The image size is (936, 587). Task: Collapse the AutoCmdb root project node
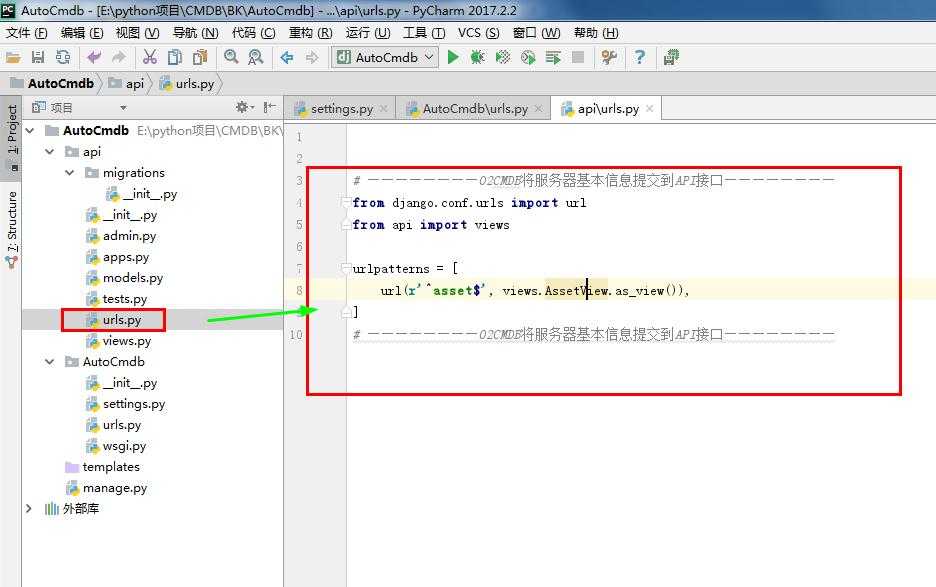coord(30,131)
